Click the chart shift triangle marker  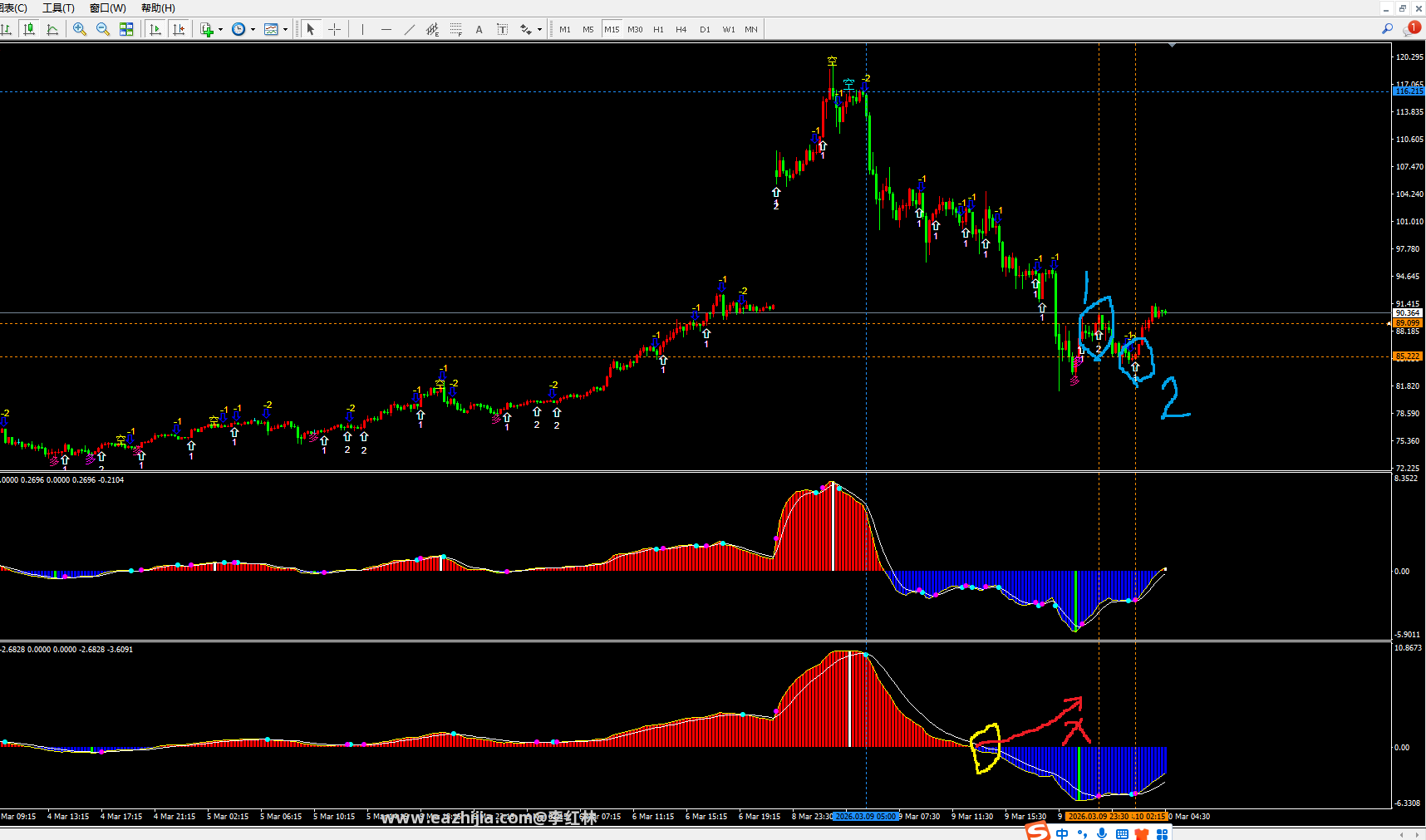[1173, 46]
